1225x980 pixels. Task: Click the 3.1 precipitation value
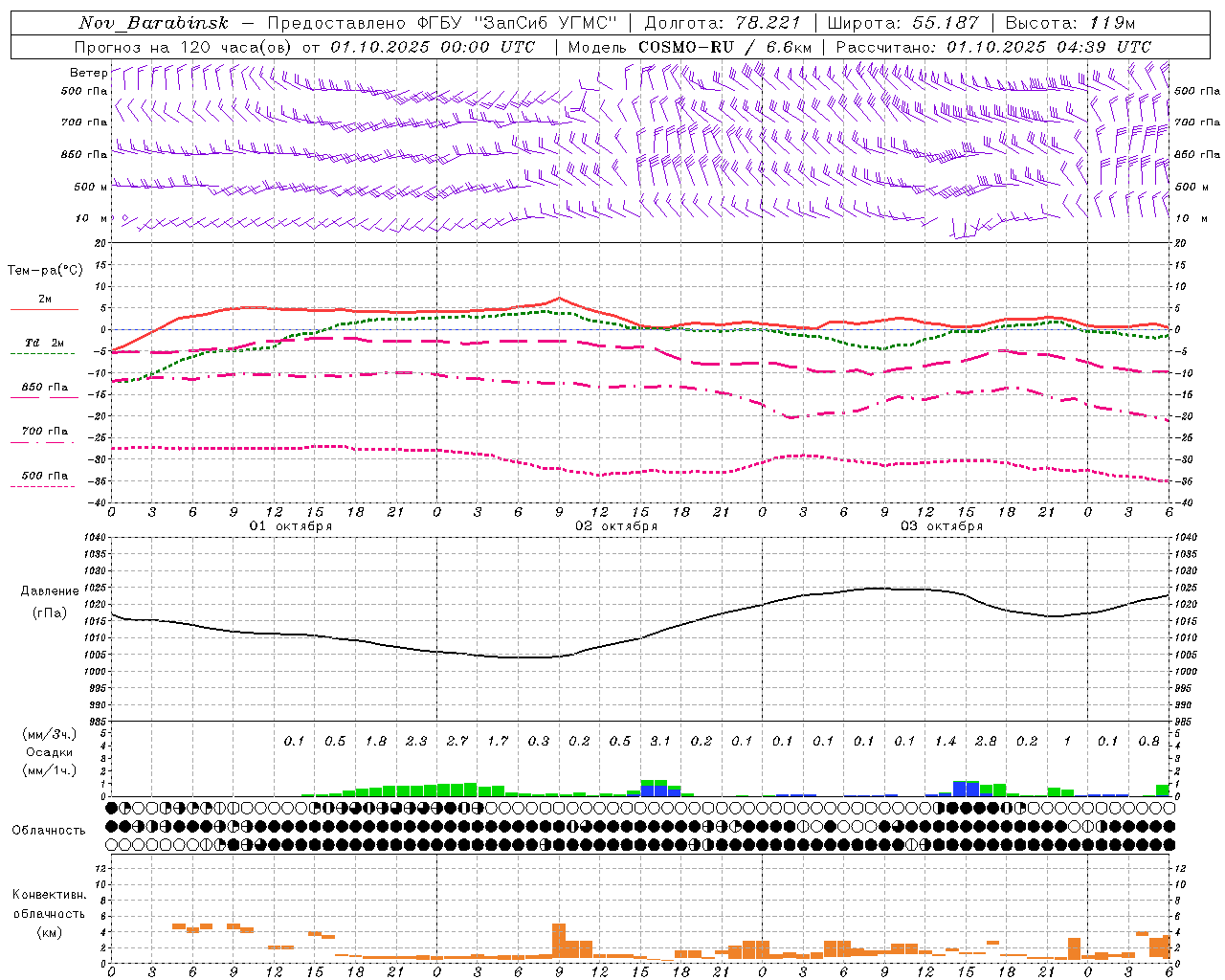[x=660, y=741]
